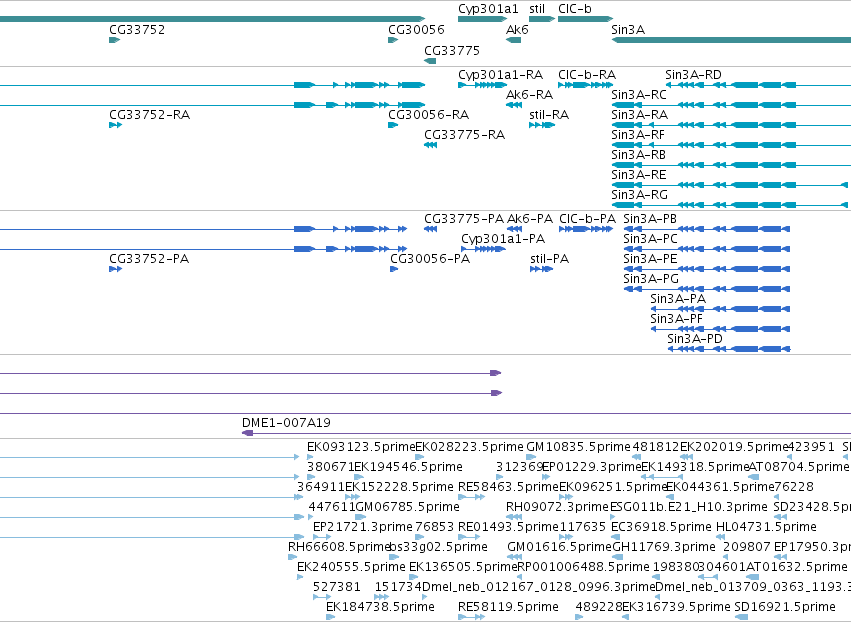This screenshot has width=851, height=622.
Task: Click EST EK028223.5prime
Action: (469, 447)
